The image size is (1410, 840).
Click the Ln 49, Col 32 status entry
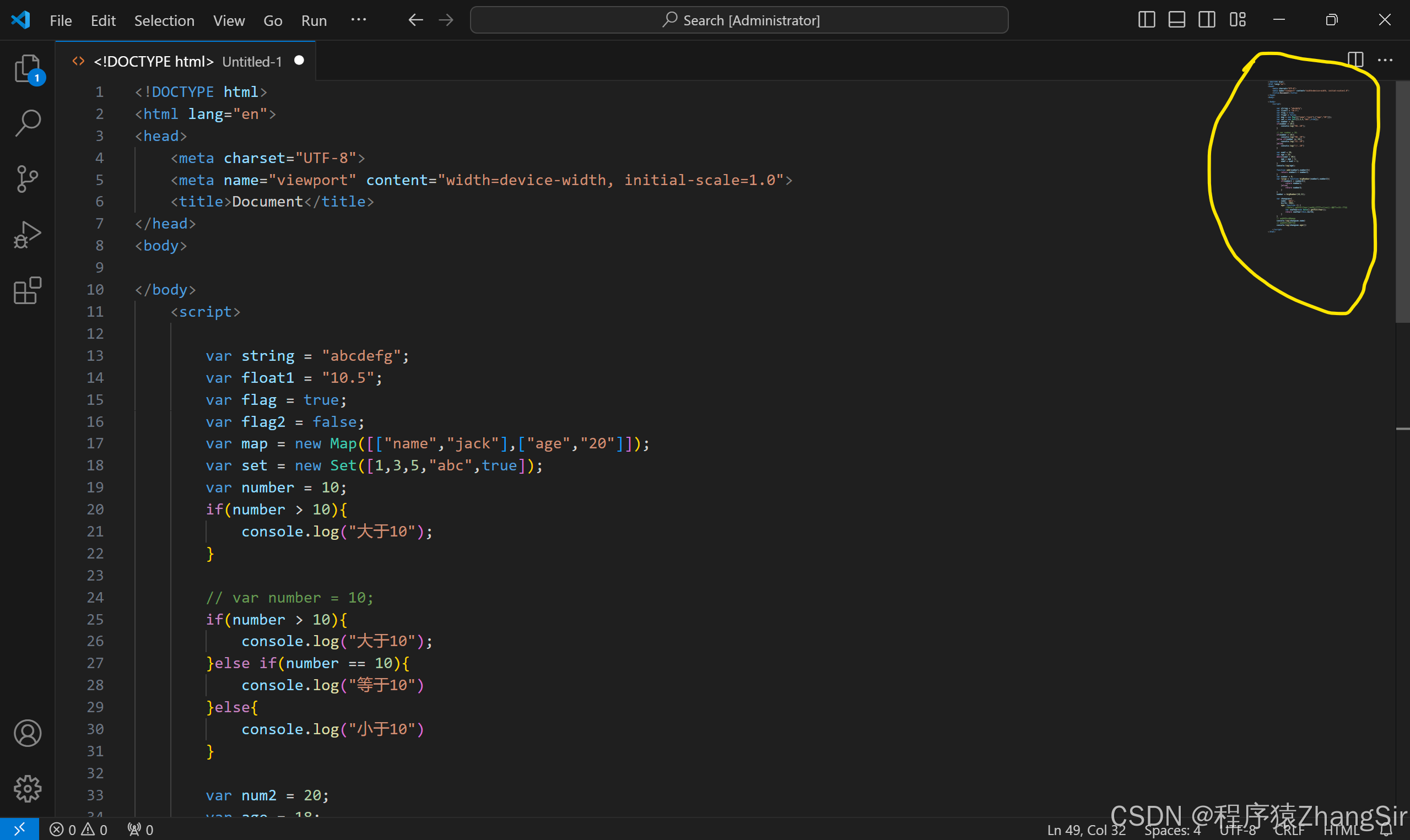pyautogui.click(x=1085, y=830)
